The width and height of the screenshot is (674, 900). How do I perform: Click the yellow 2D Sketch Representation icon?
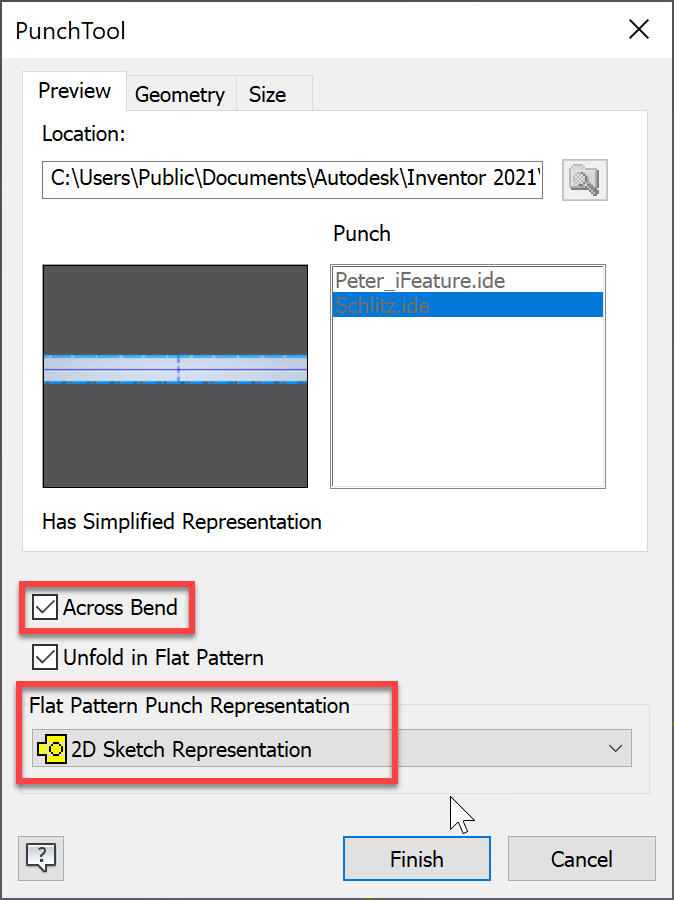tap(52, 747)
